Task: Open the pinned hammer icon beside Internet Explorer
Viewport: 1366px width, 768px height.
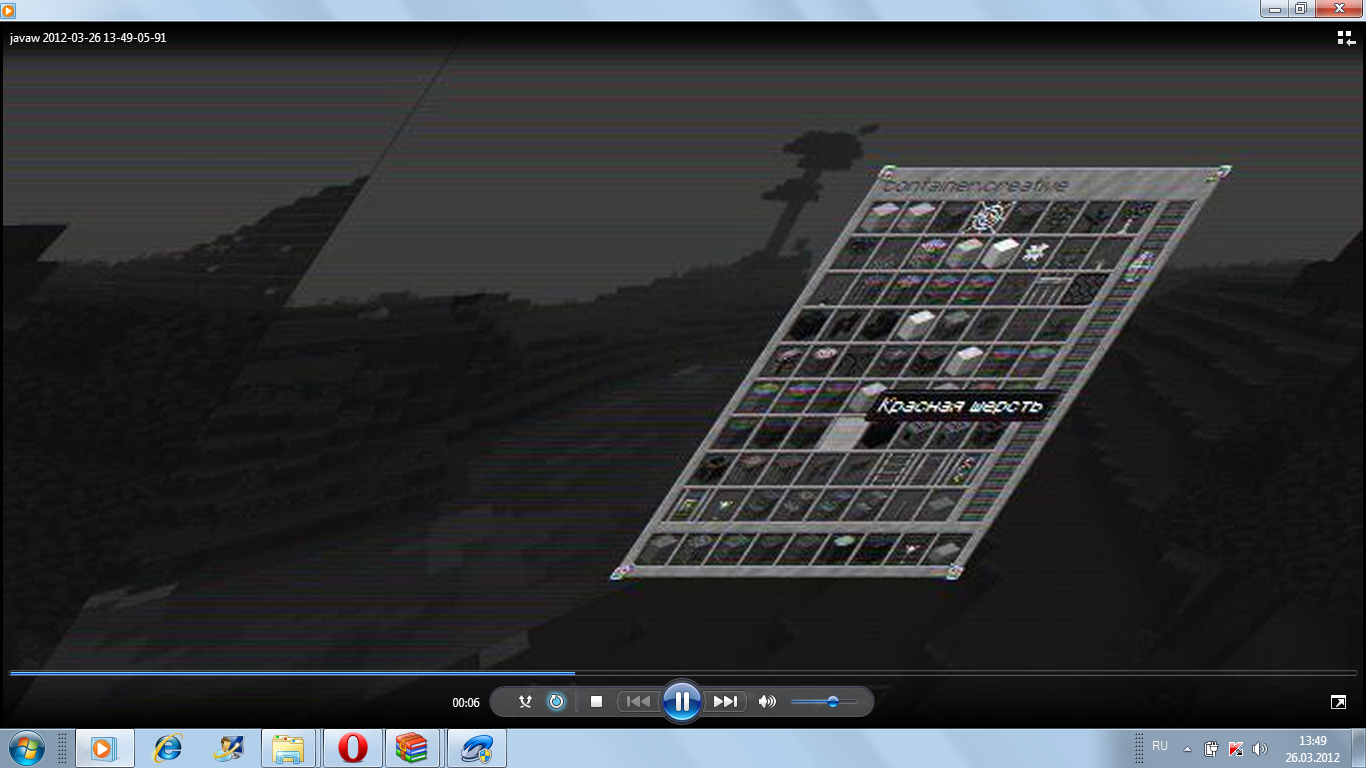Action: (x=229, y=748)
